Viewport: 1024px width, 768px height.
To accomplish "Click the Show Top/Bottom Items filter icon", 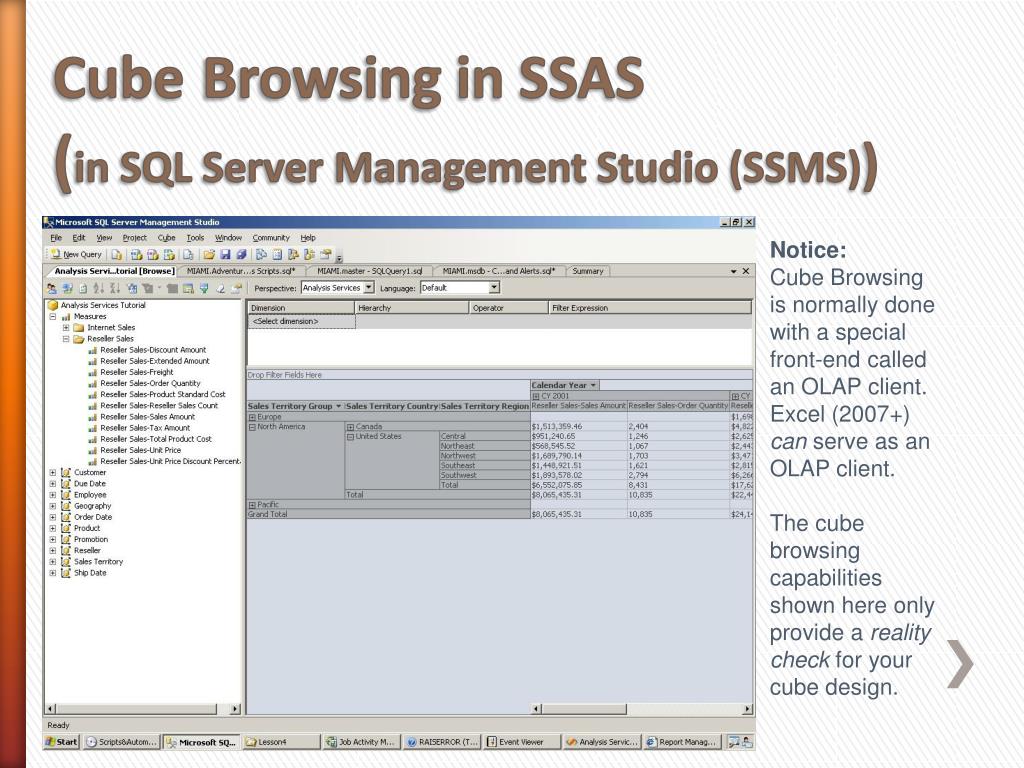I will tap(148, 289).
